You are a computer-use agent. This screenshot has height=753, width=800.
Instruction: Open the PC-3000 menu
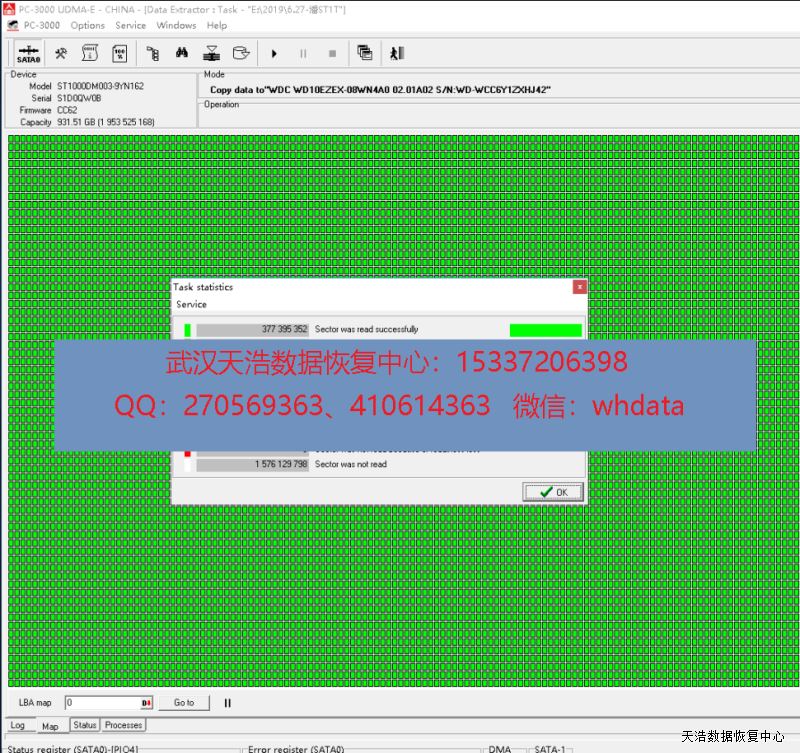tap(43, 25)
